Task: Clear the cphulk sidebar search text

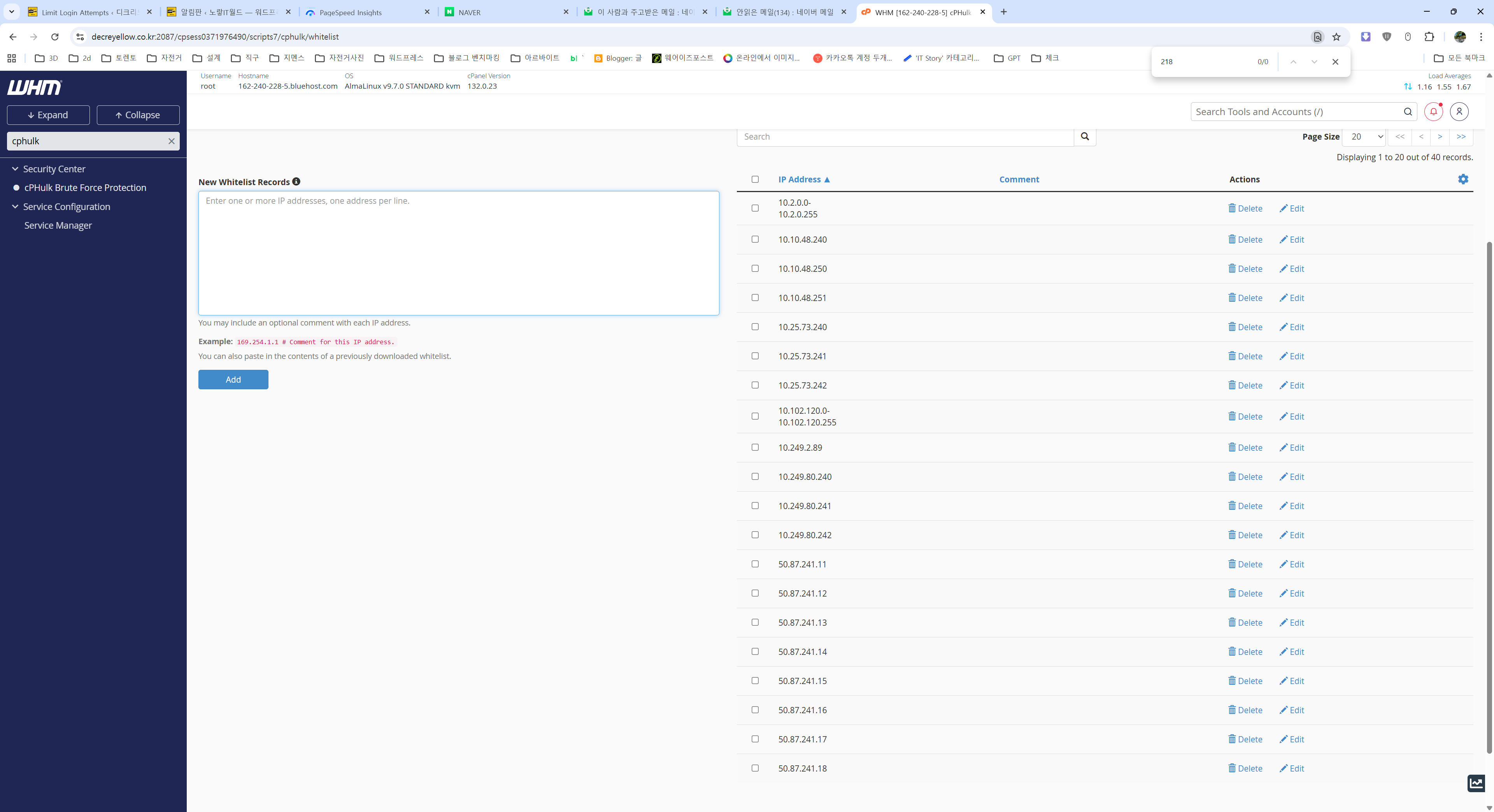Action: 171,141
